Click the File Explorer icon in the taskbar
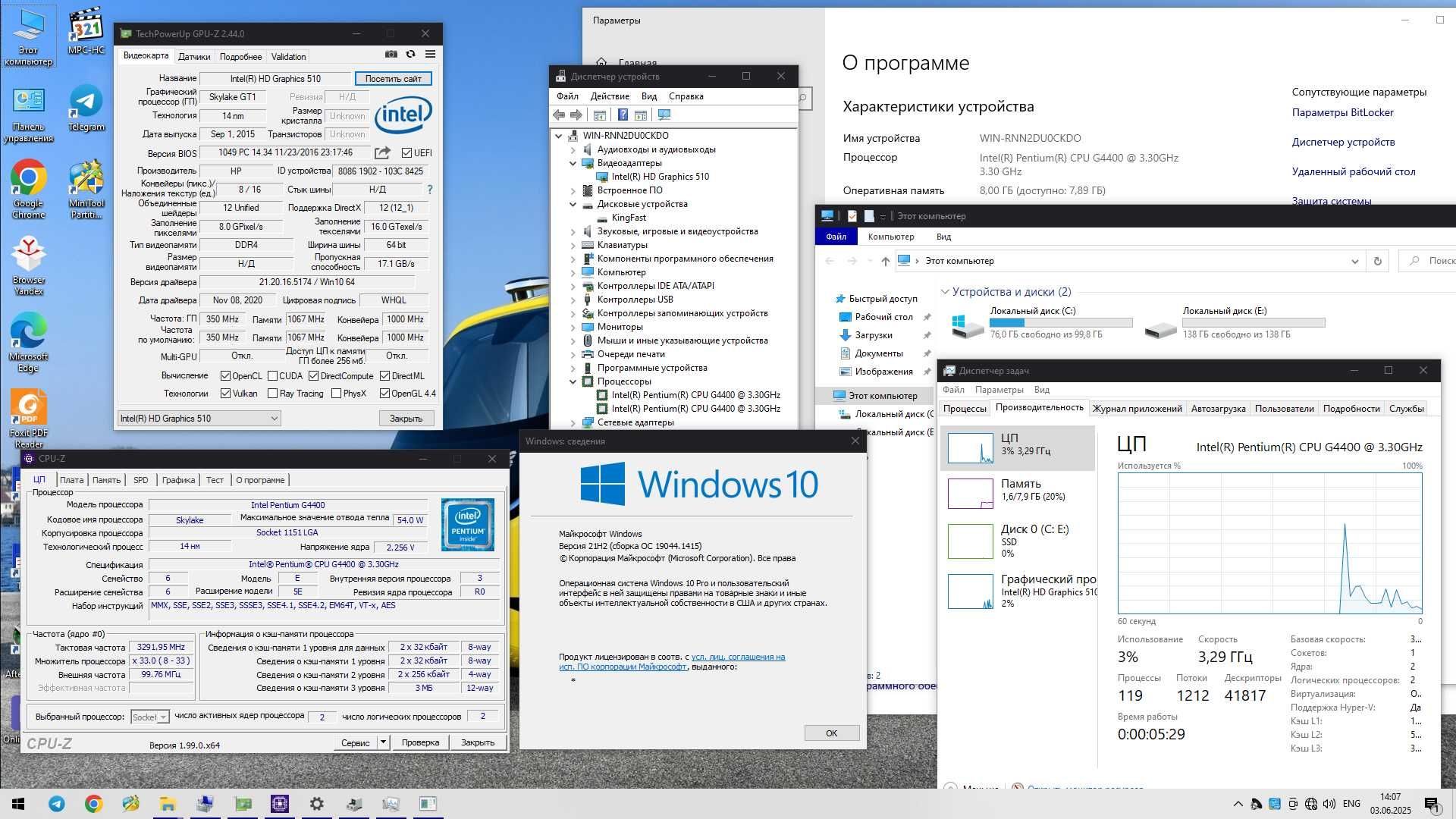1456x819 pixels. pos(168,804)
